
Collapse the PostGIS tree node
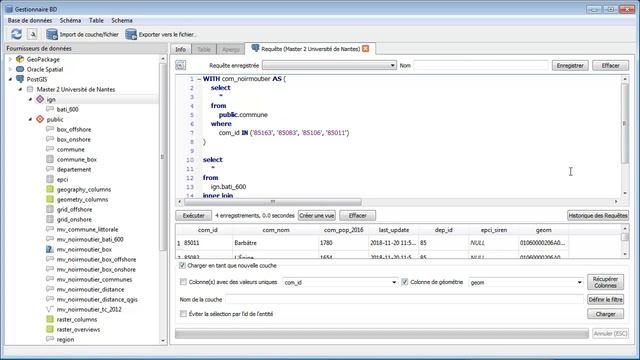[10, 79]
